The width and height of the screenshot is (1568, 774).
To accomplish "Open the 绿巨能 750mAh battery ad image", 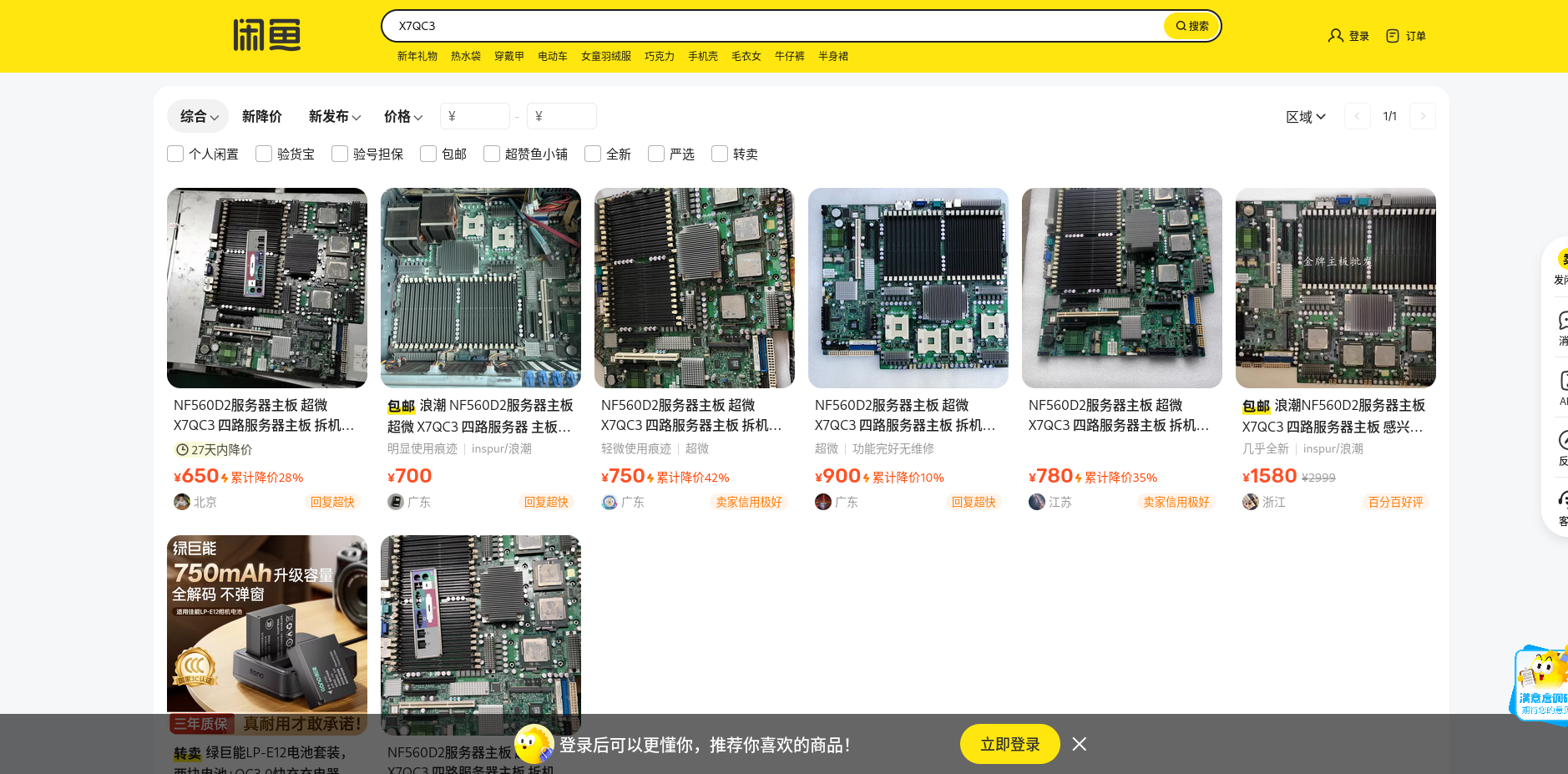I will point(267,635).
